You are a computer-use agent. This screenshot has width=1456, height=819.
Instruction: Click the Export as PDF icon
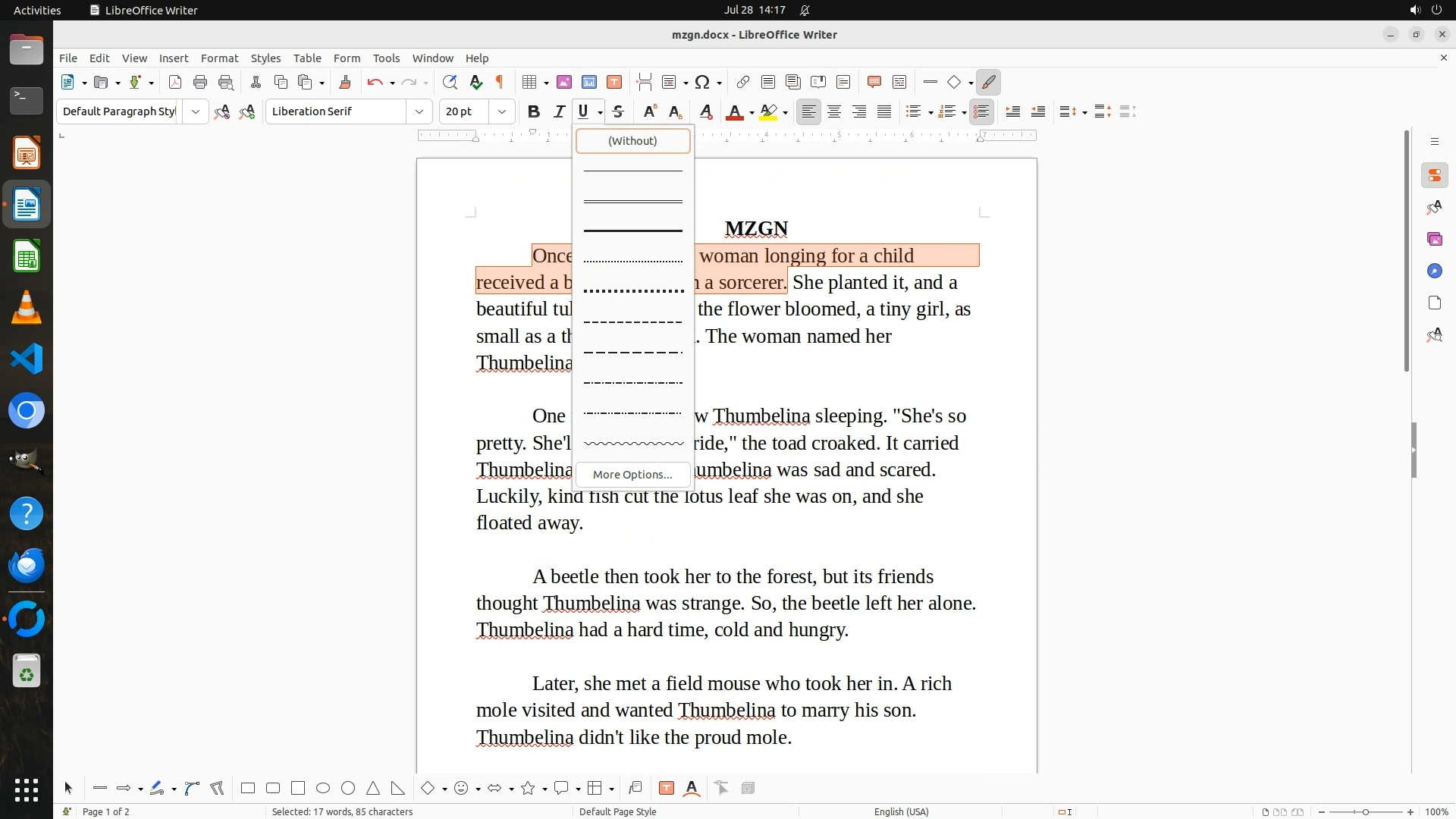(x=175, y=82)
